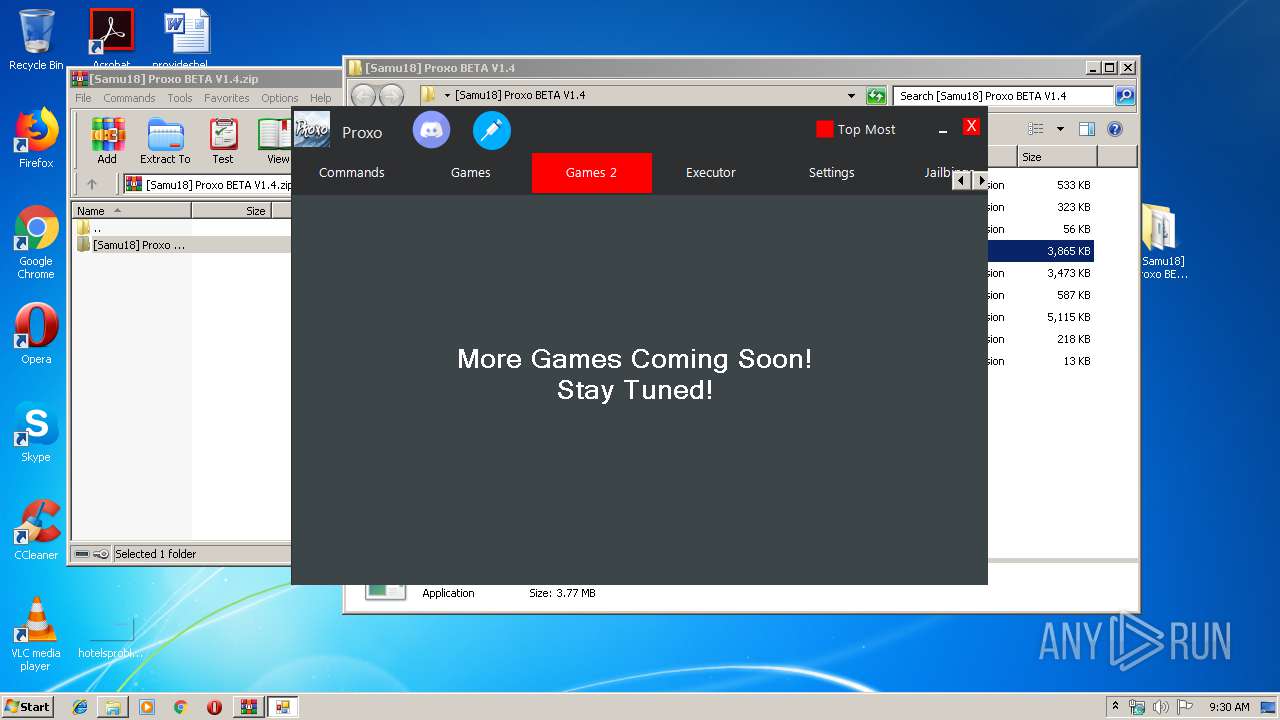The image size is (1280, 720).
Task: Click the Explorer search magnifier icon
Action: coord(1125,96)
